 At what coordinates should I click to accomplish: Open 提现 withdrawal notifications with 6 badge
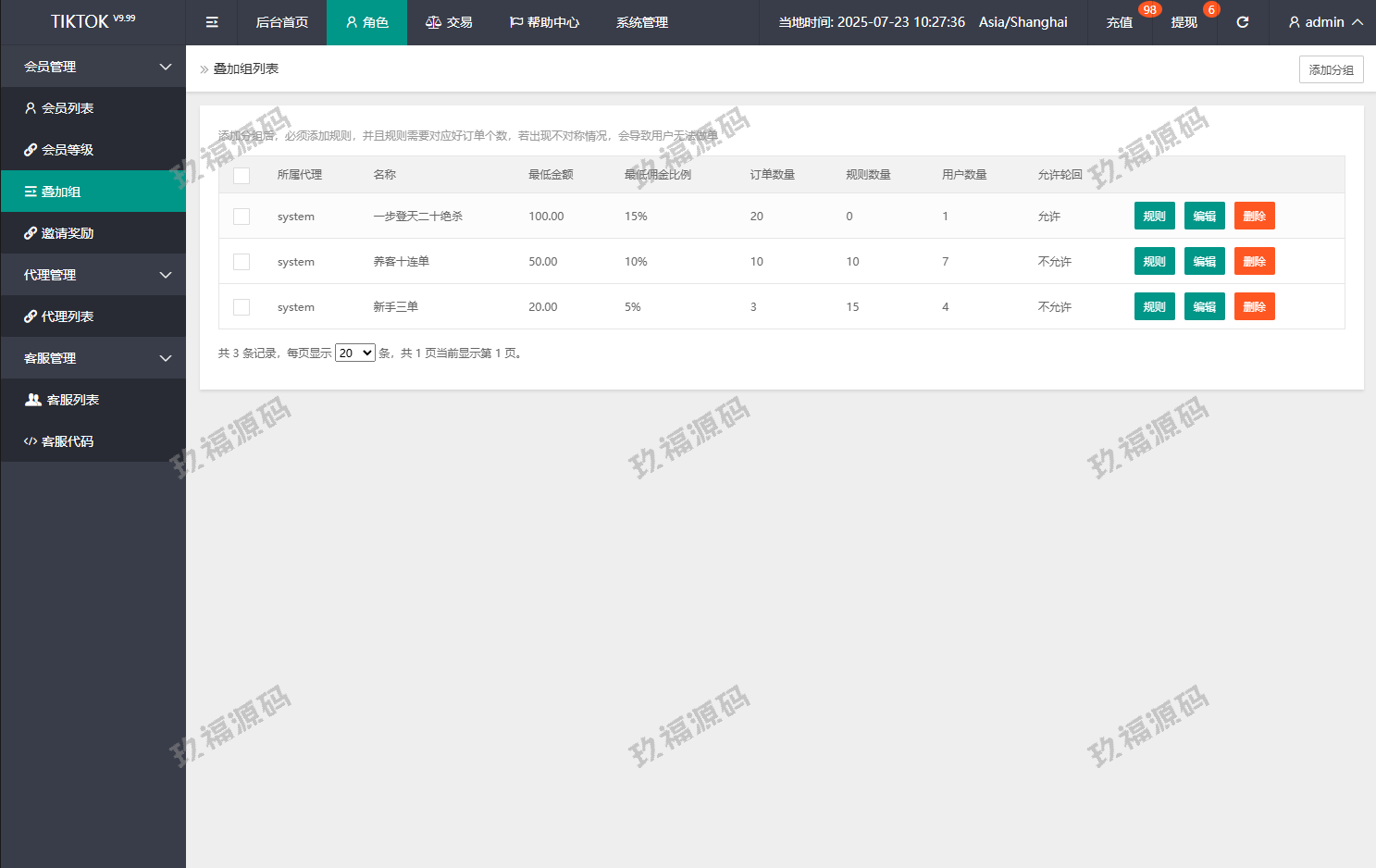coord(1184,22)
